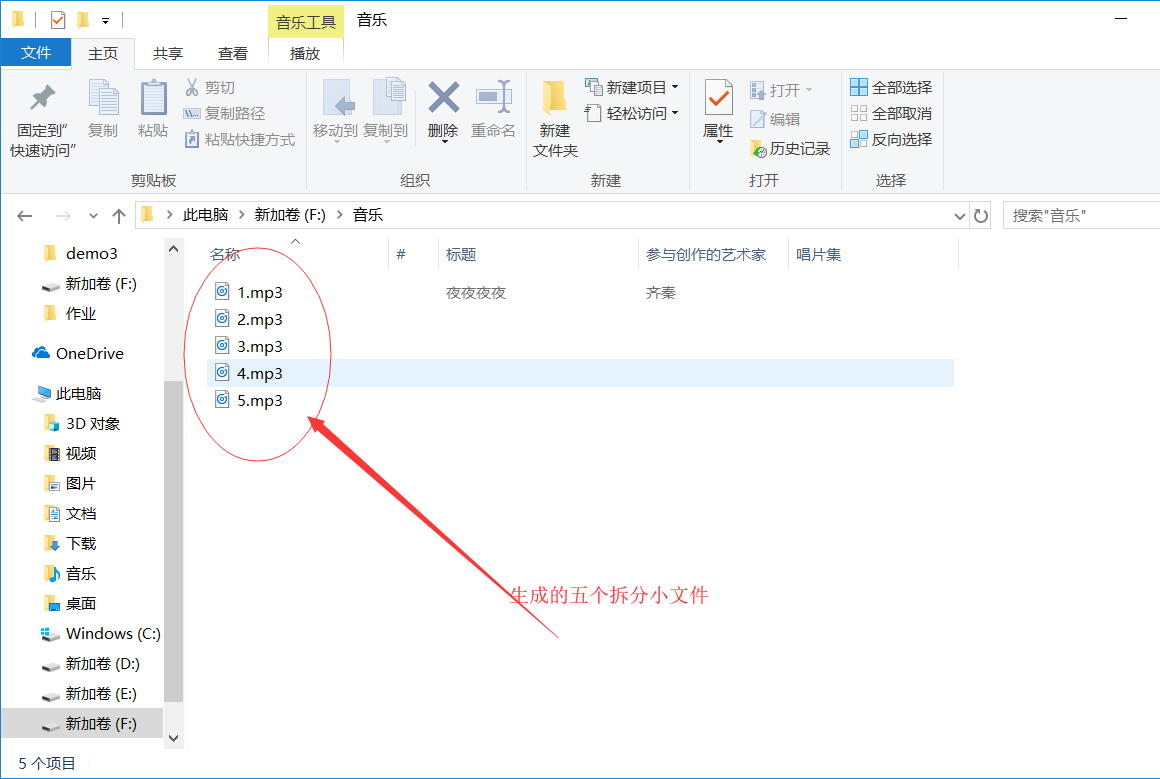Open the Open (打开) dropdown arrow
1160x779 pixels.
pos(809,90)
